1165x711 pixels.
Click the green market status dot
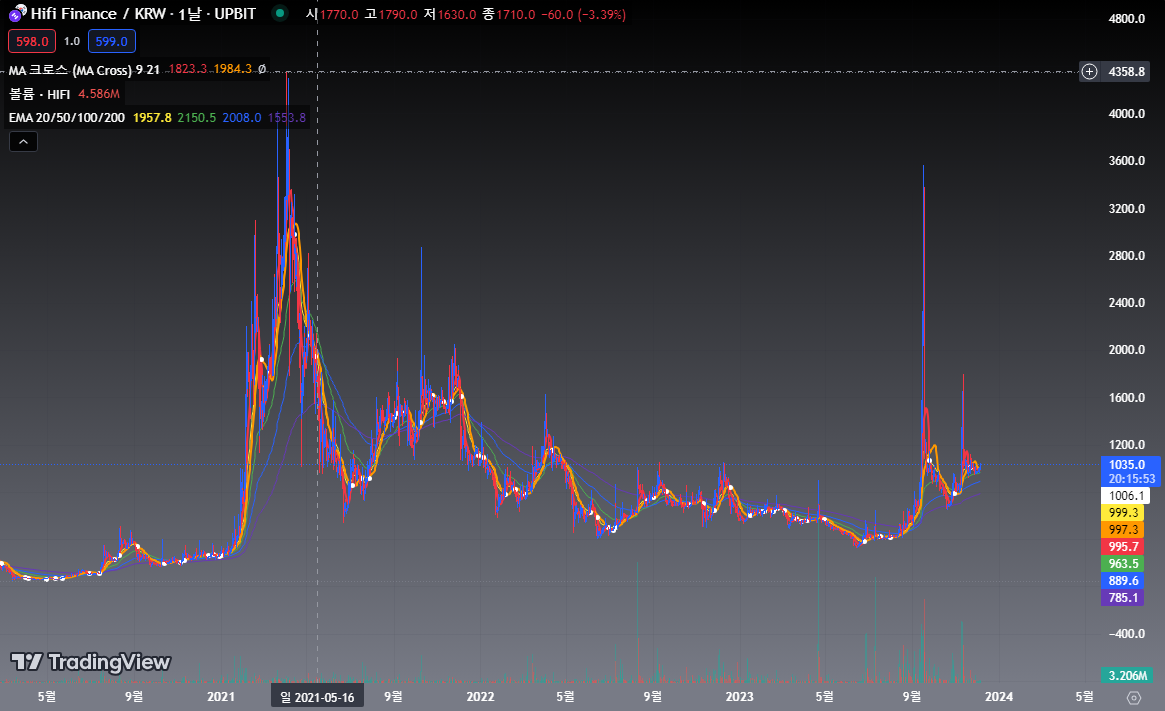point(279,13)
